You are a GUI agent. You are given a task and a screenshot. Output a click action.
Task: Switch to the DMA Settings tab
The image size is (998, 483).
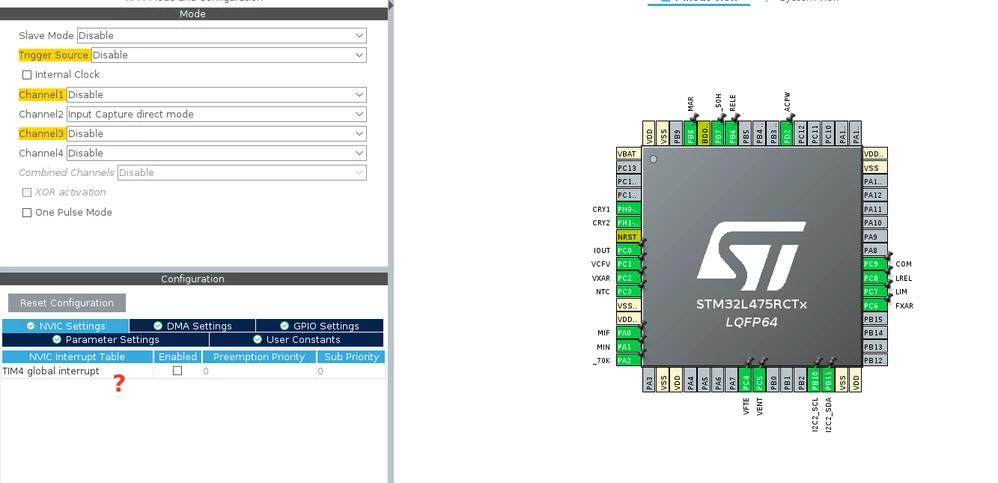pos(192,326)
